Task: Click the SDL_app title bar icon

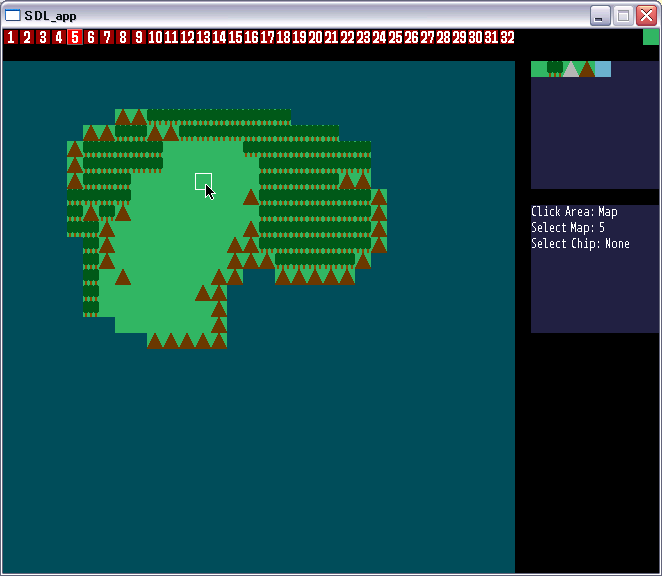Action: (13, 15)
